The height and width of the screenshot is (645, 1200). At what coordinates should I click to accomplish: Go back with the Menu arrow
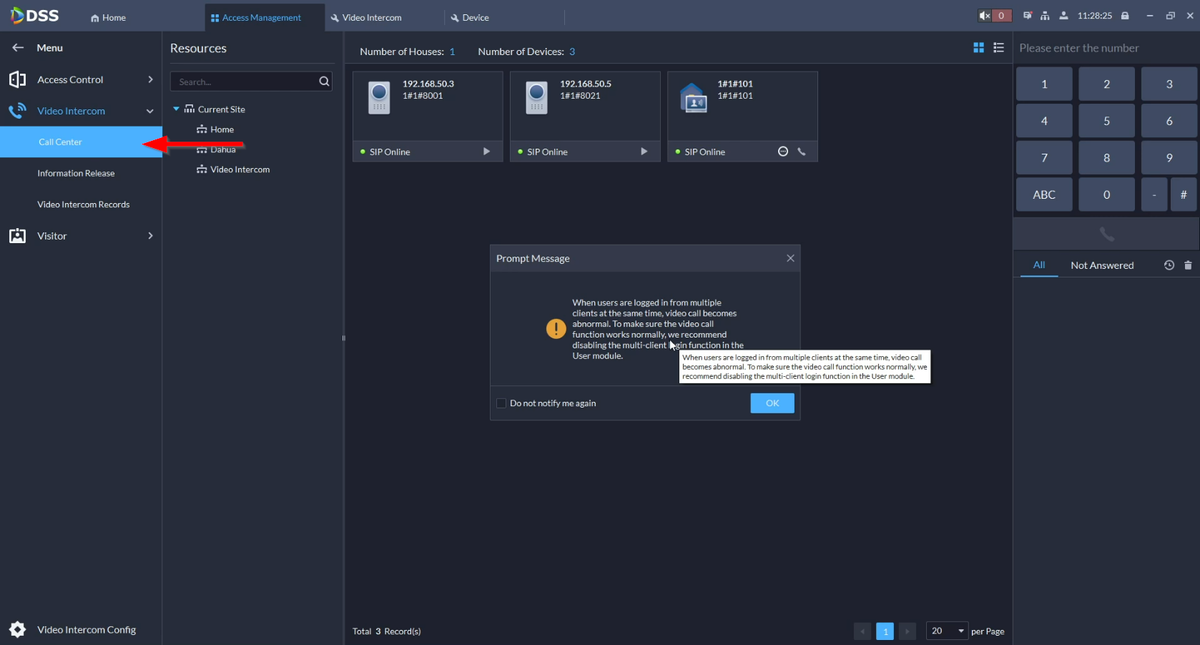pos(17,48)
